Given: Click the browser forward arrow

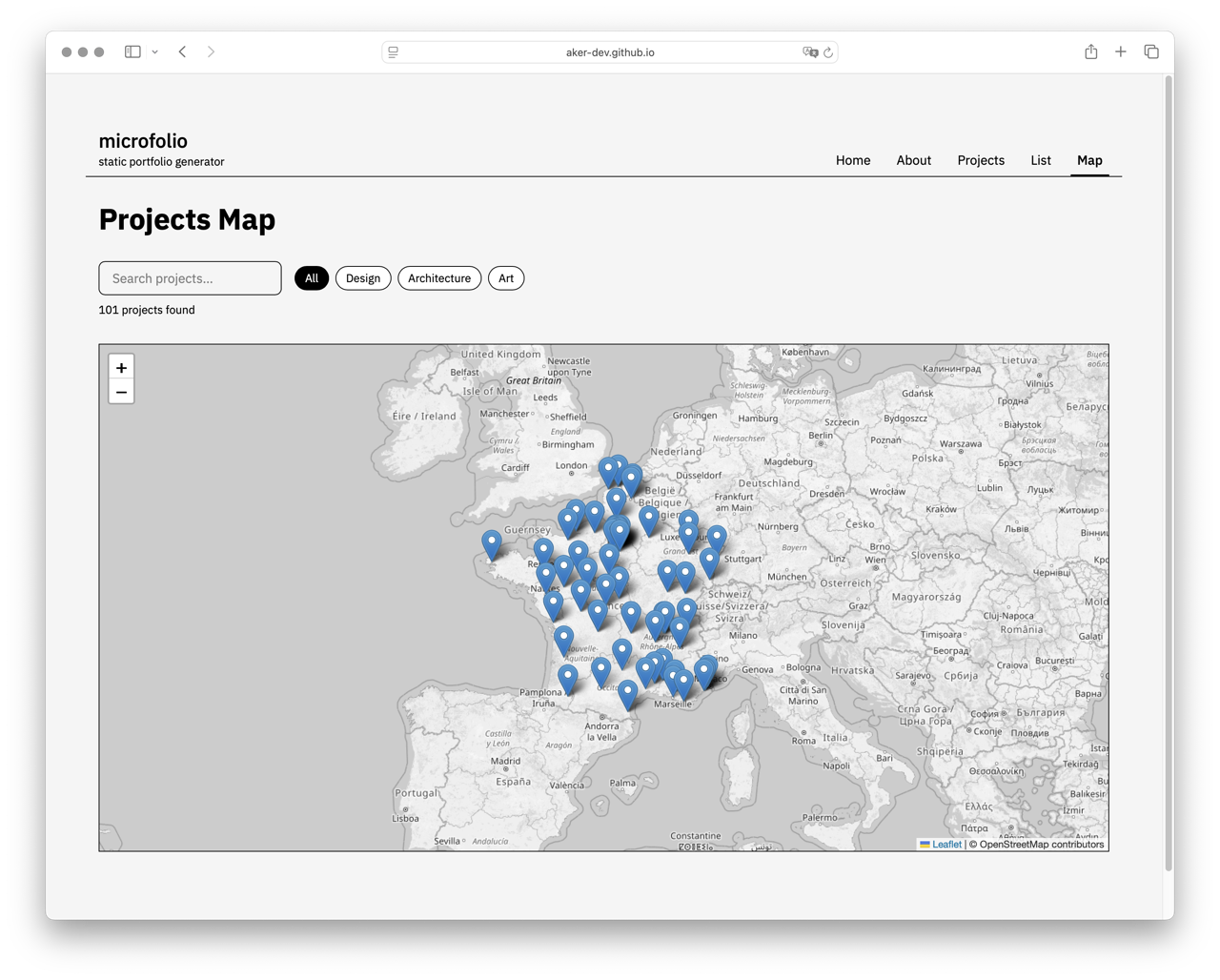Looking at the screenshot, I should (211, 51).
